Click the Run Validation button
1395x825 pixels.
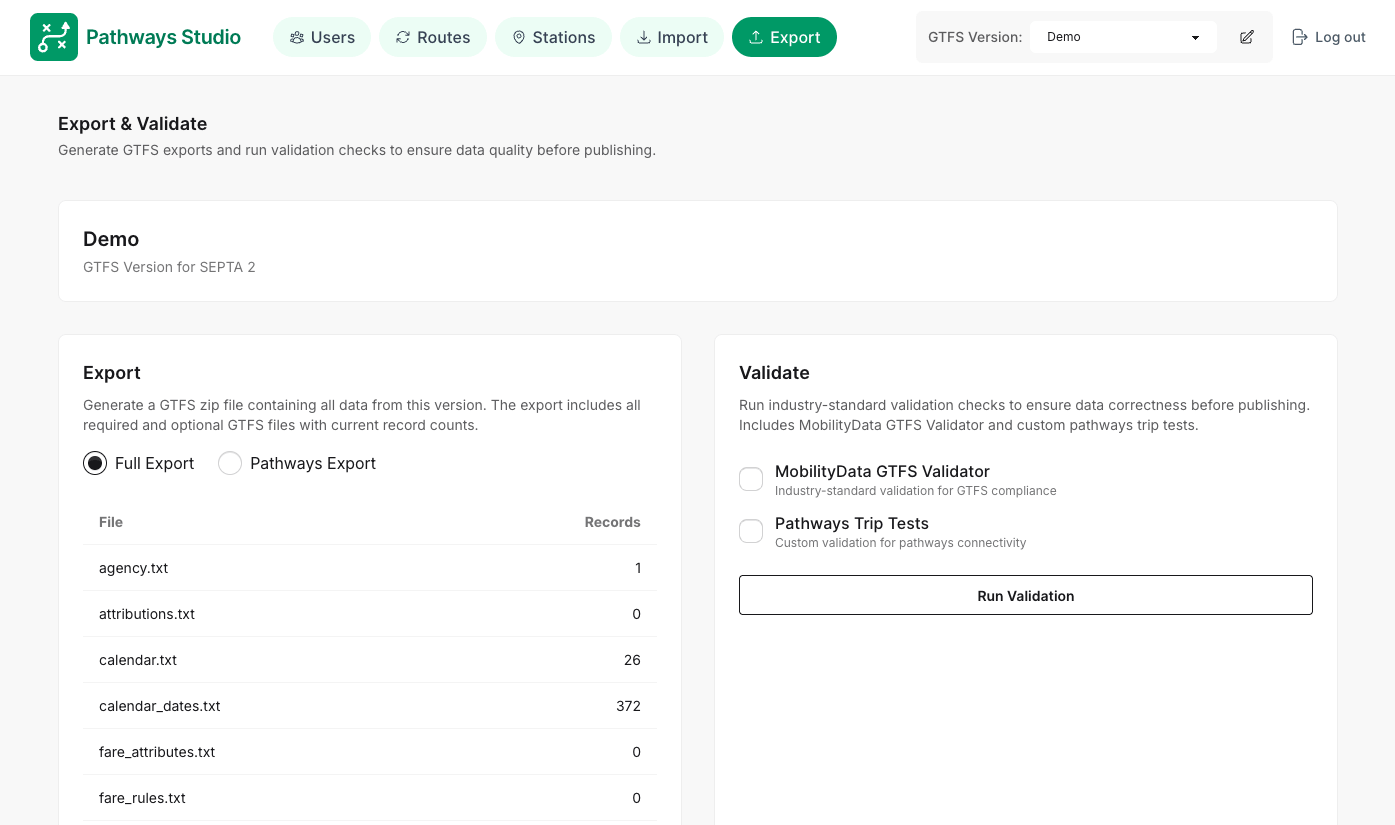coord(1025,595)
